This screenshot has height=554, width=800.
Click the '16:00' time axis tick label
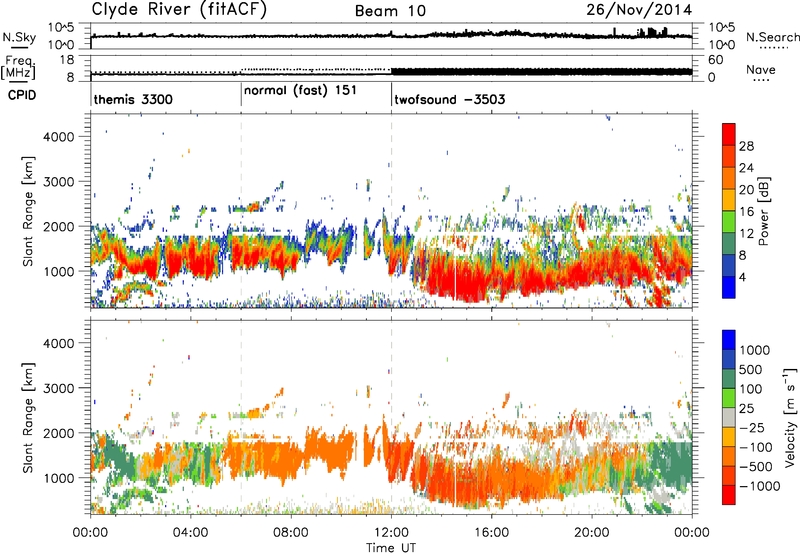coord(491,533)
